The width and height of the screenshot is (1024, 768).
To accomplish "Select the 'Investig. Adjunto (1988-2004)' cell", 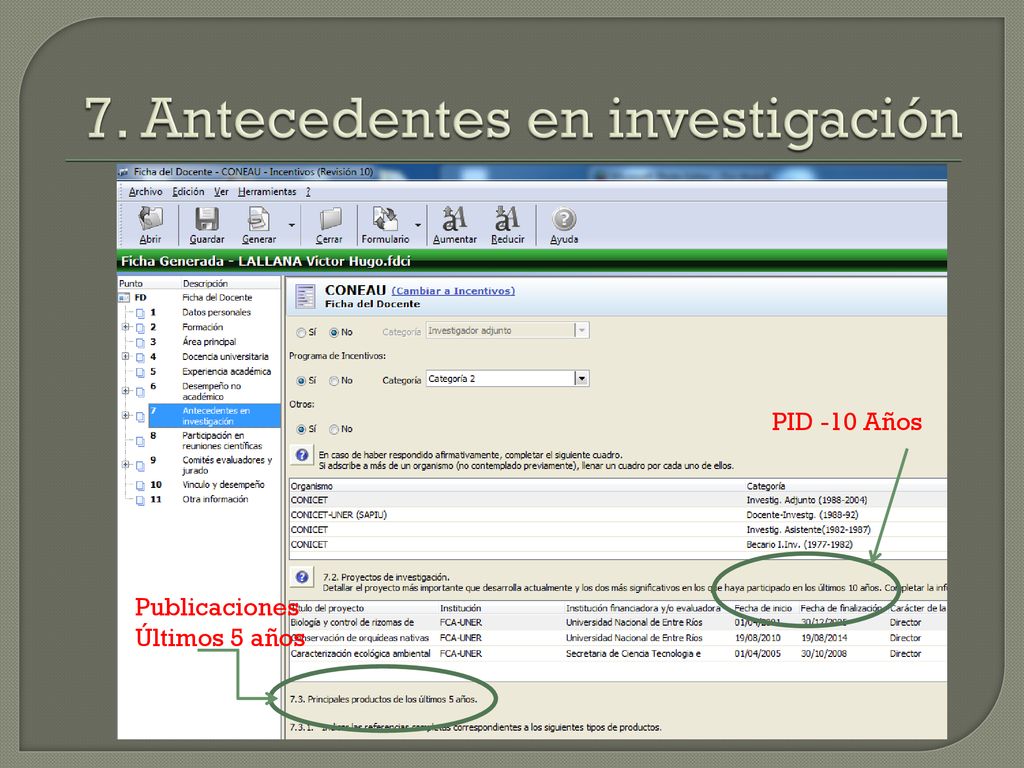I will click(807, 500).
